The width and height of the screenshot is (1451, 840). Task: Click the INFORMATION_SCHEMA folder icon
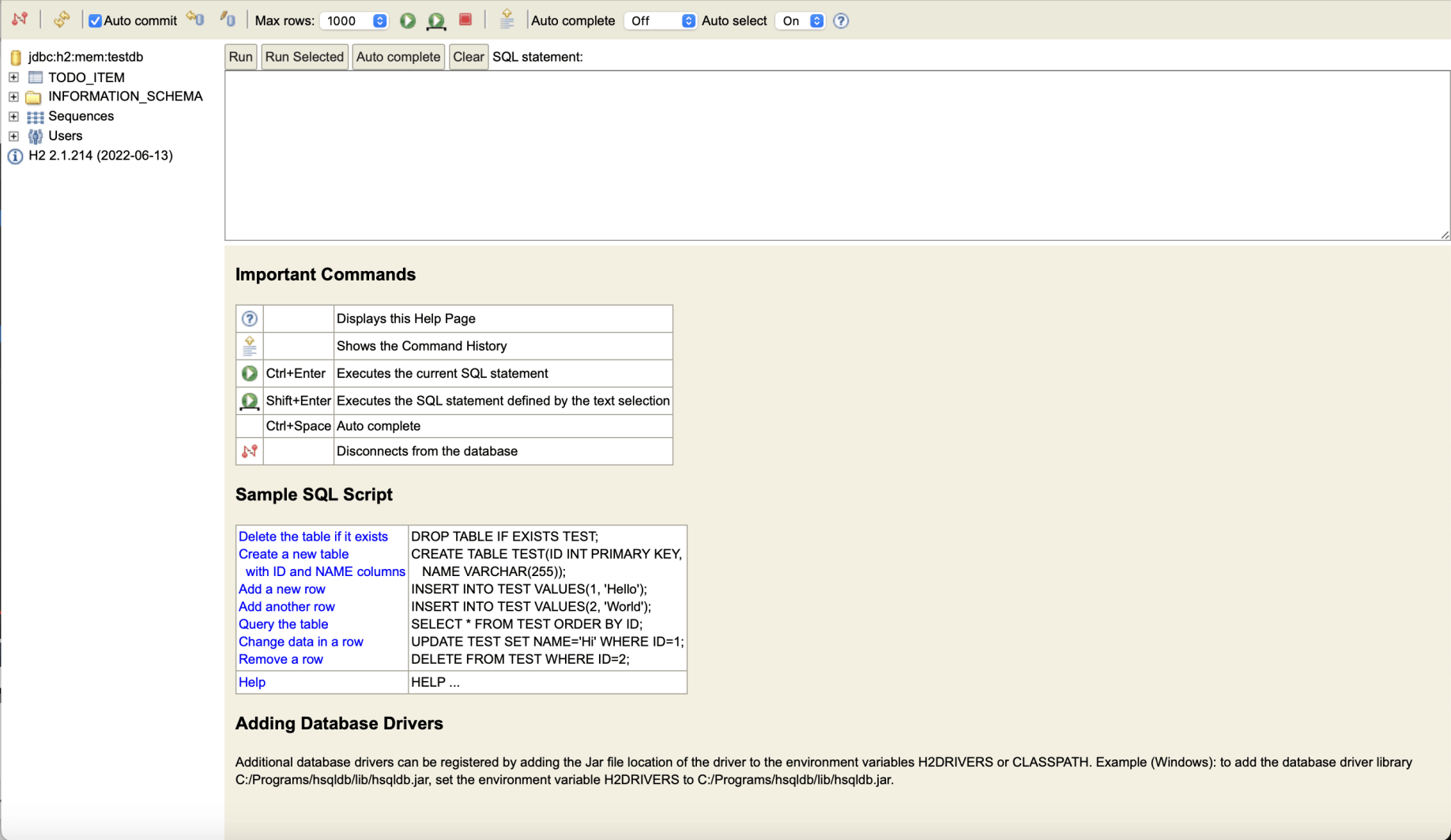pos(33,97)
